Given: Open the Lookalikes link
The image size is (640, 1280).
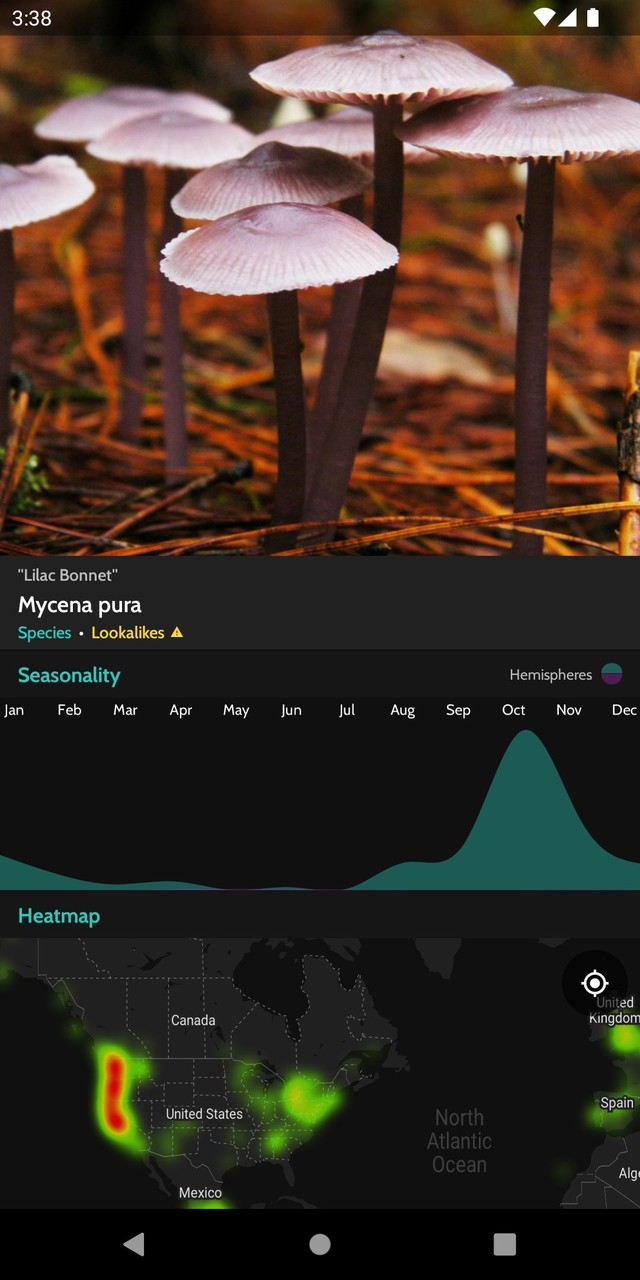Looking at the screenshot, I should click(x=128, y=633).
